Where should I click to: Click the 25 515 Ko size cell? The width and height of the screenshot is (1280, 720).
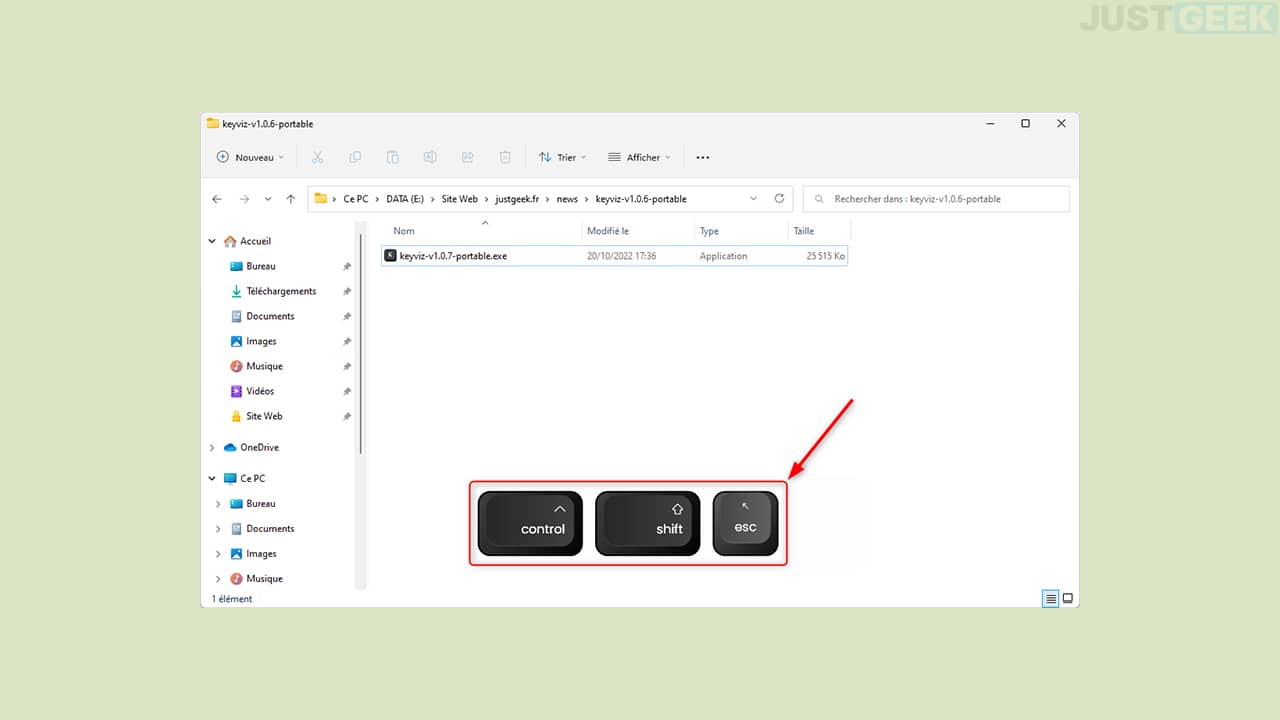click(826, 256)
